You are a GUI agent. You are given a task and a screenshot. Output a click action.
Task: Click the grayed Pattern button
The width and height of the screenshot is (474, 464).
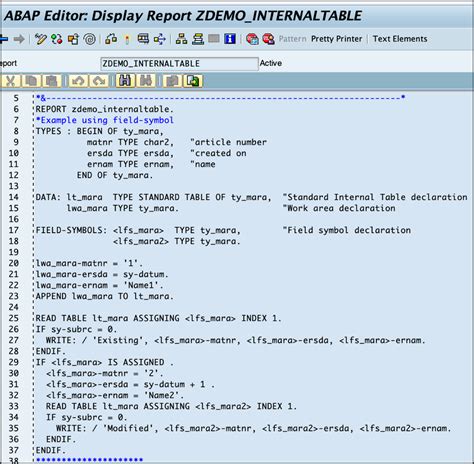click(292, 39)
